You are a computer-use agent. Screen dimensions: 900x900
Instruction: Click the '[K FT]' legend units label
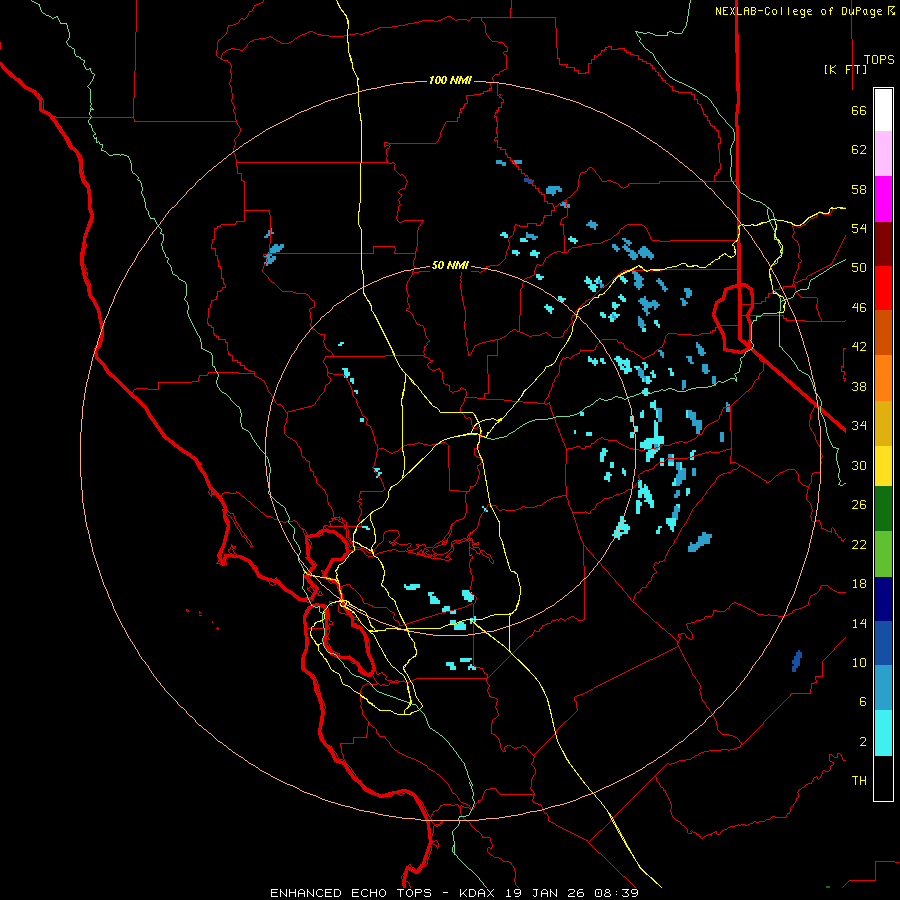click(845, 69)
